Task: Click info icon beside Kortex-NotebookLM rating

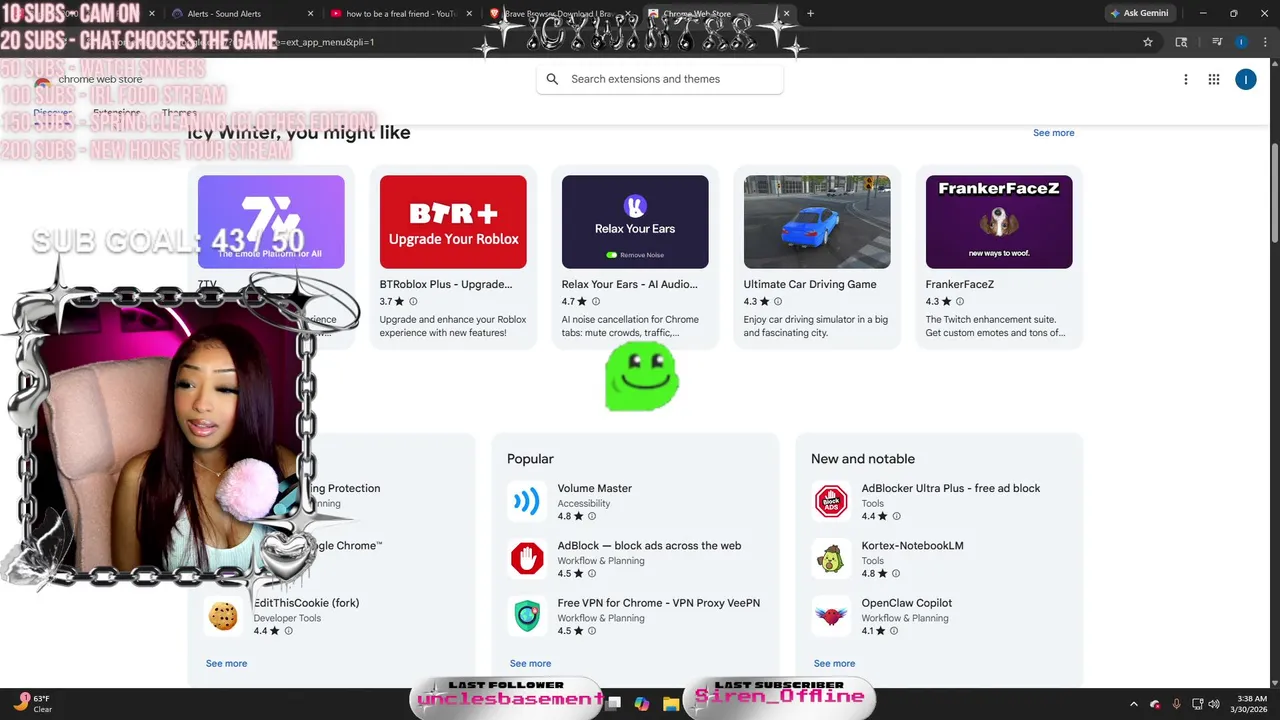Action: [896, 574]
